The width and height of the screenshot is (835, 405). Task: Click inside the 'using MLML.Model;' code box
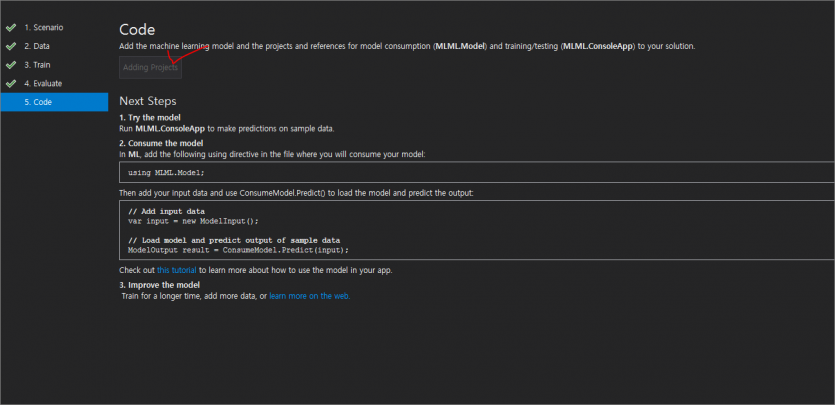click(477, 172)
